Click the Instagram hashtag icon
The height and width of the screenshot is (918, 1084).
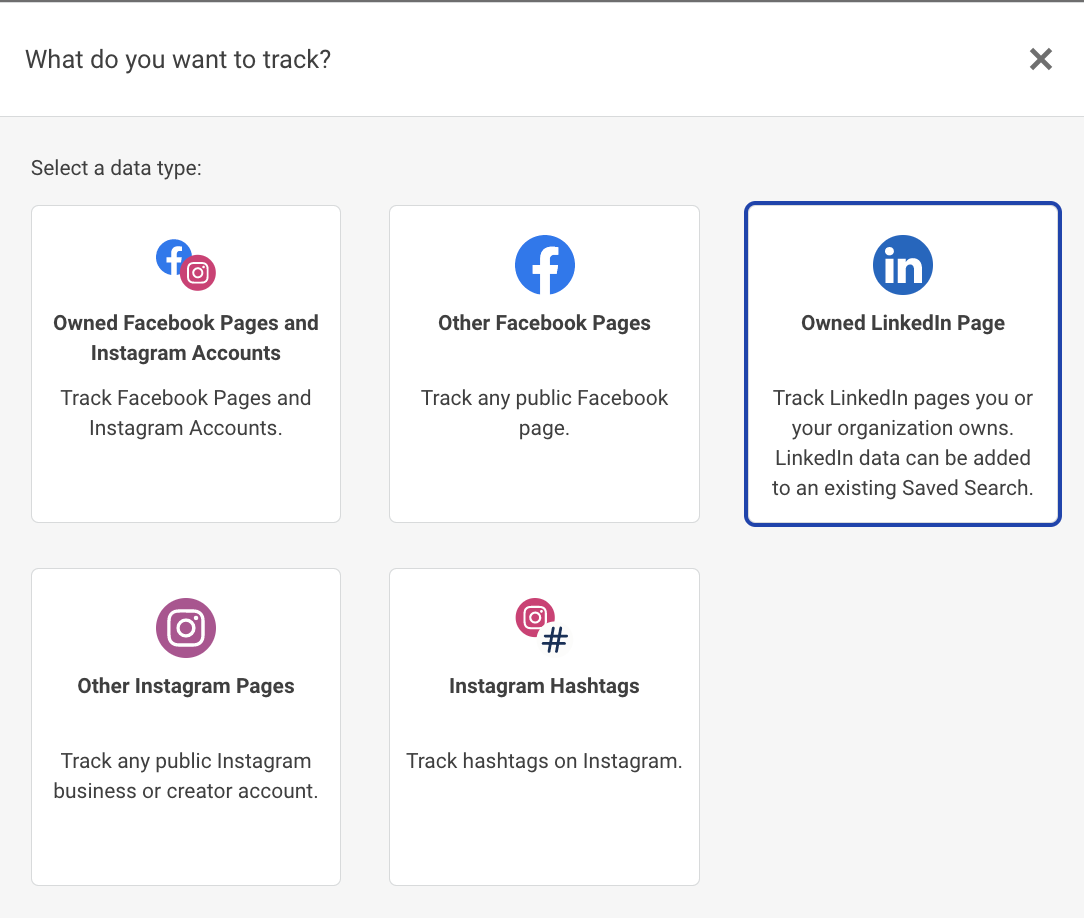point(544,628)
